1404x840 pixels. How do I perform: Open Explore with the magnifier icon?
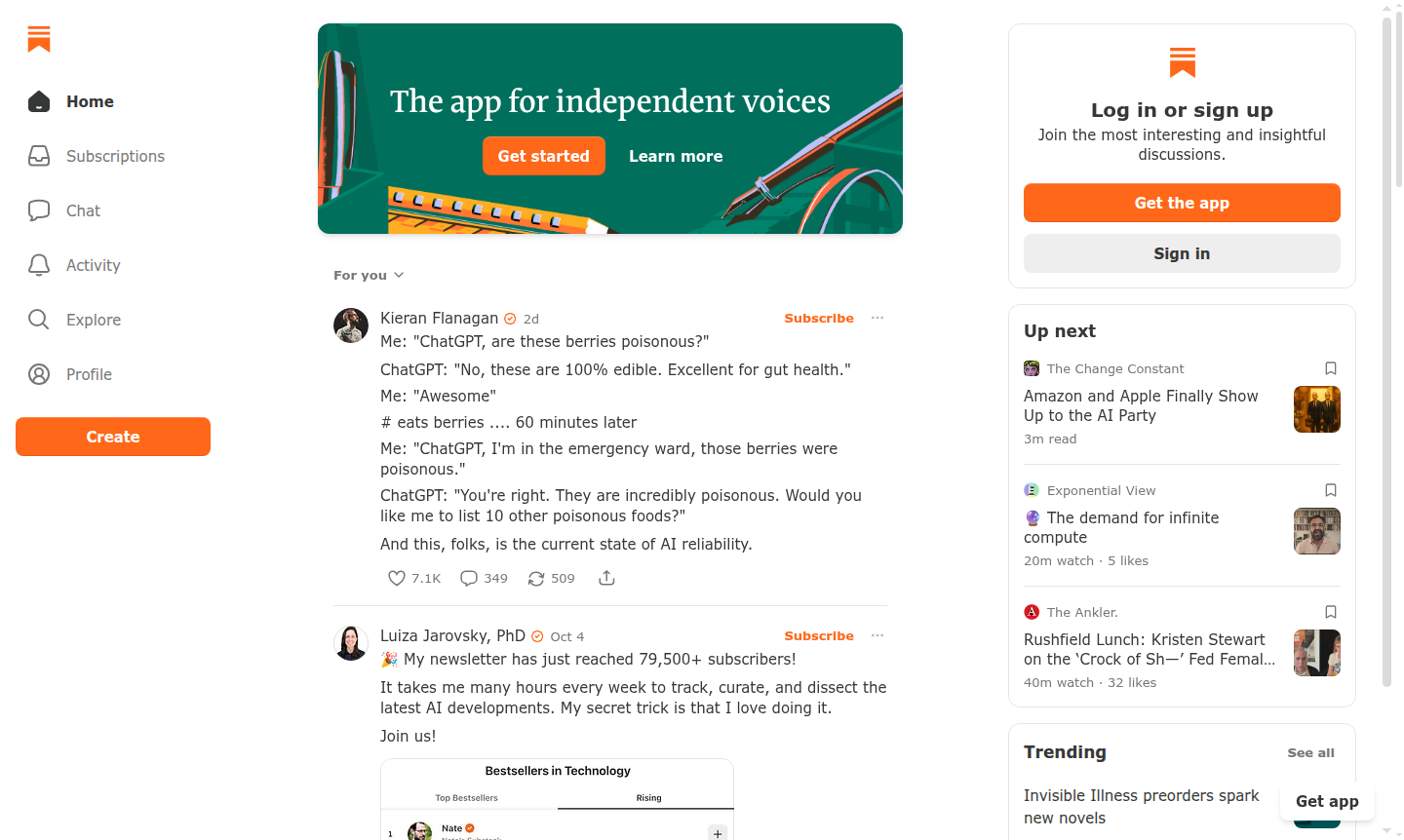(39, 320)
